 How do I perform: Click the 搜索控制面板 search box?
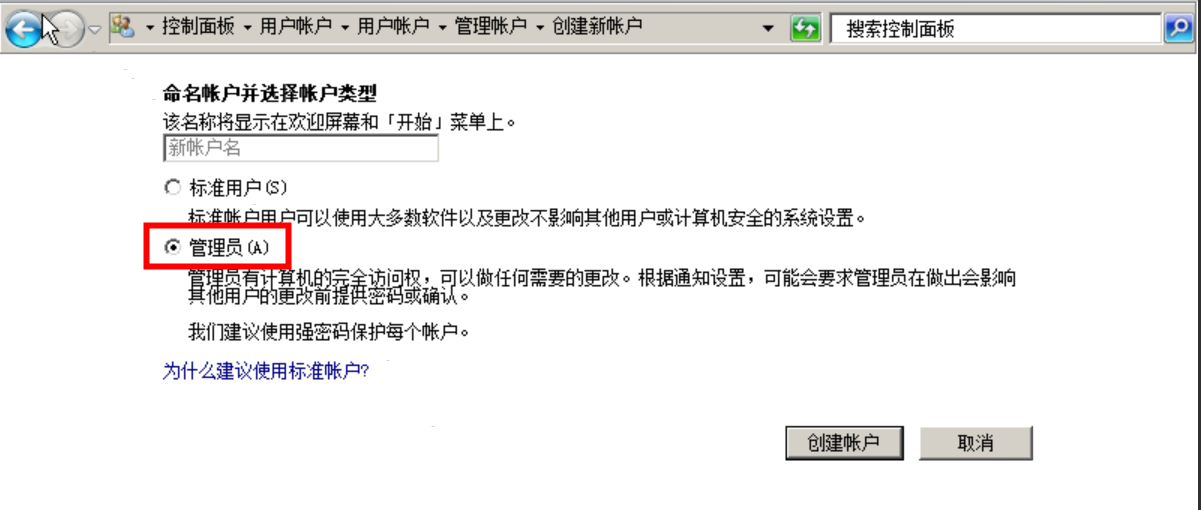pos(996,29)
